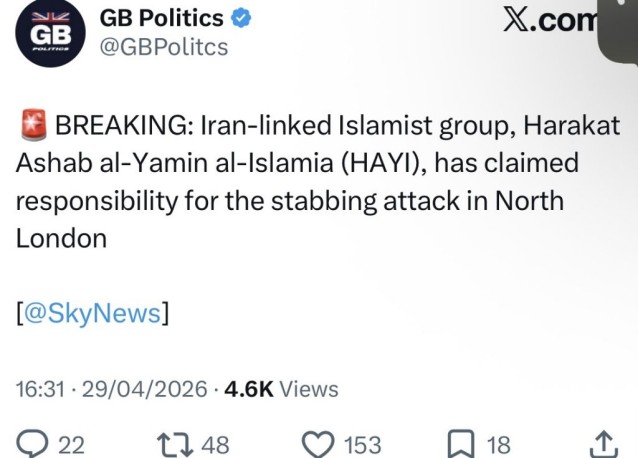
Task: Open the @GBPolitcs handle
Action: coord(165,46)
